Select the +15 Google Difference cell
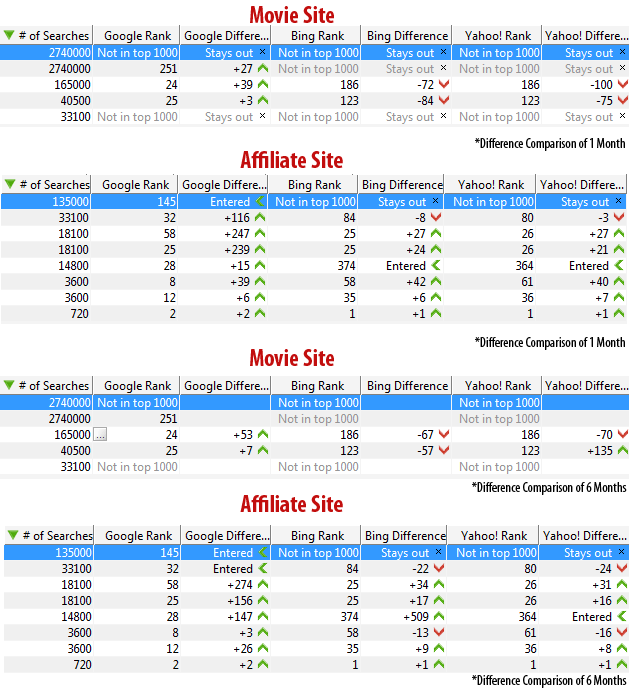This screenshot has height=695, width=629. coord(223,265)
